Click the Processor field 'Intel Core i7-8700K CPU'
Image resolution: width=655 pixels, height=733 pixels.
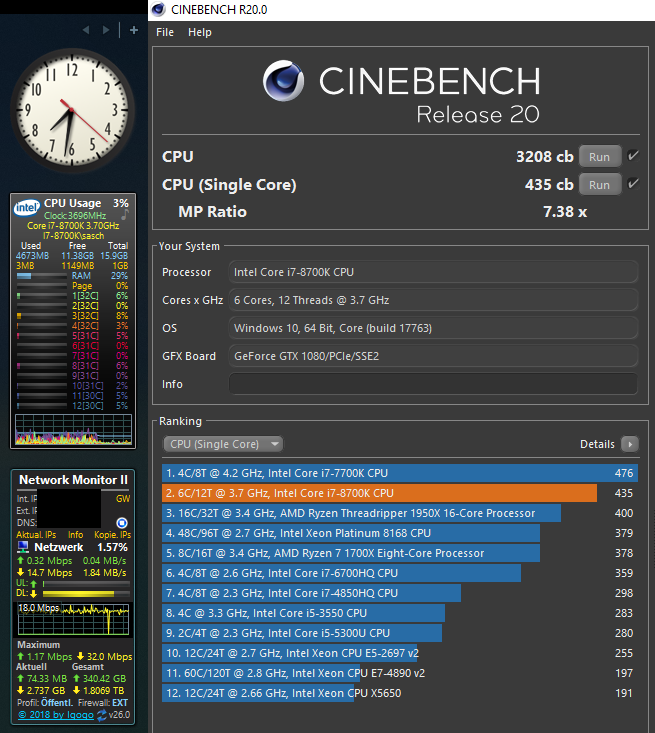[x=433, y=272]
